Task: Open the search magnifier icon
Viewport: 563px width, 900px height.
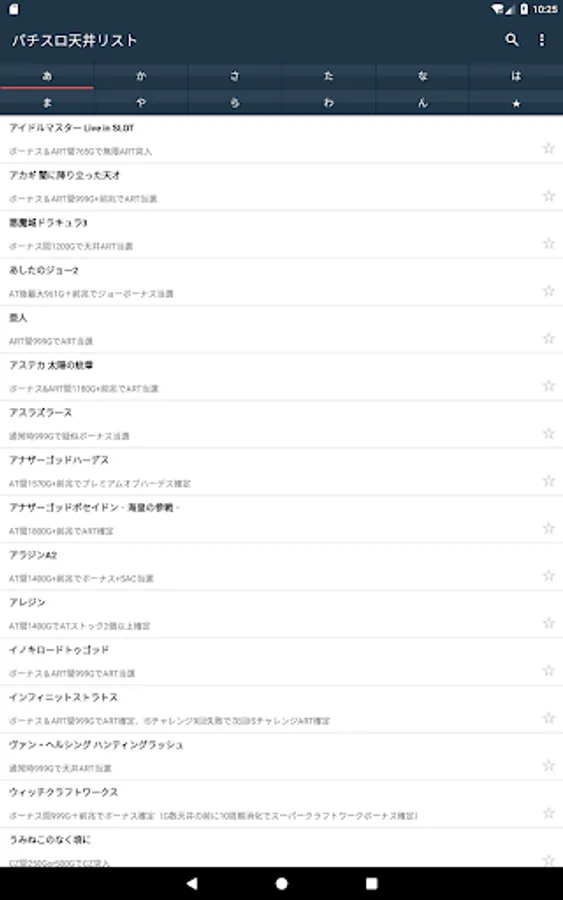Action: click(511, 40)
